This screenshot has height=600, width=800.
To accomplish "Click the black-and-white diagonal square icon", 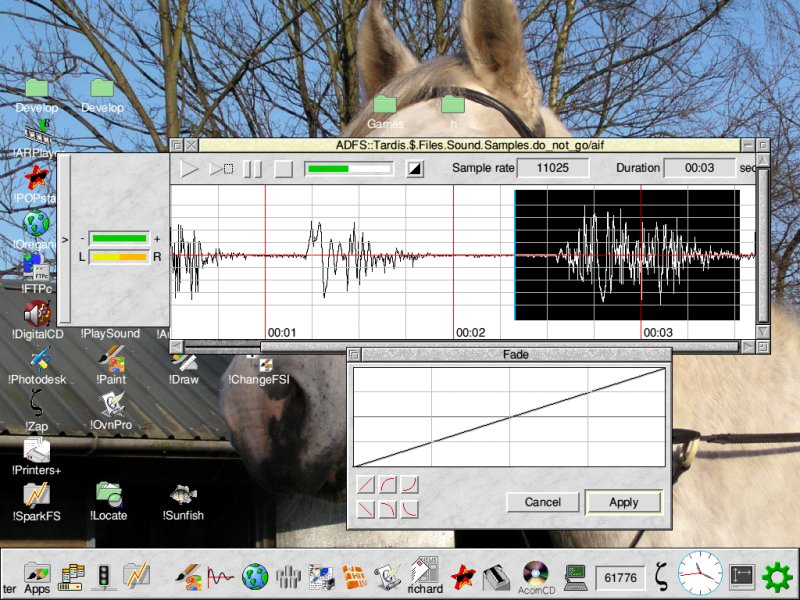I will click(414, 168).
